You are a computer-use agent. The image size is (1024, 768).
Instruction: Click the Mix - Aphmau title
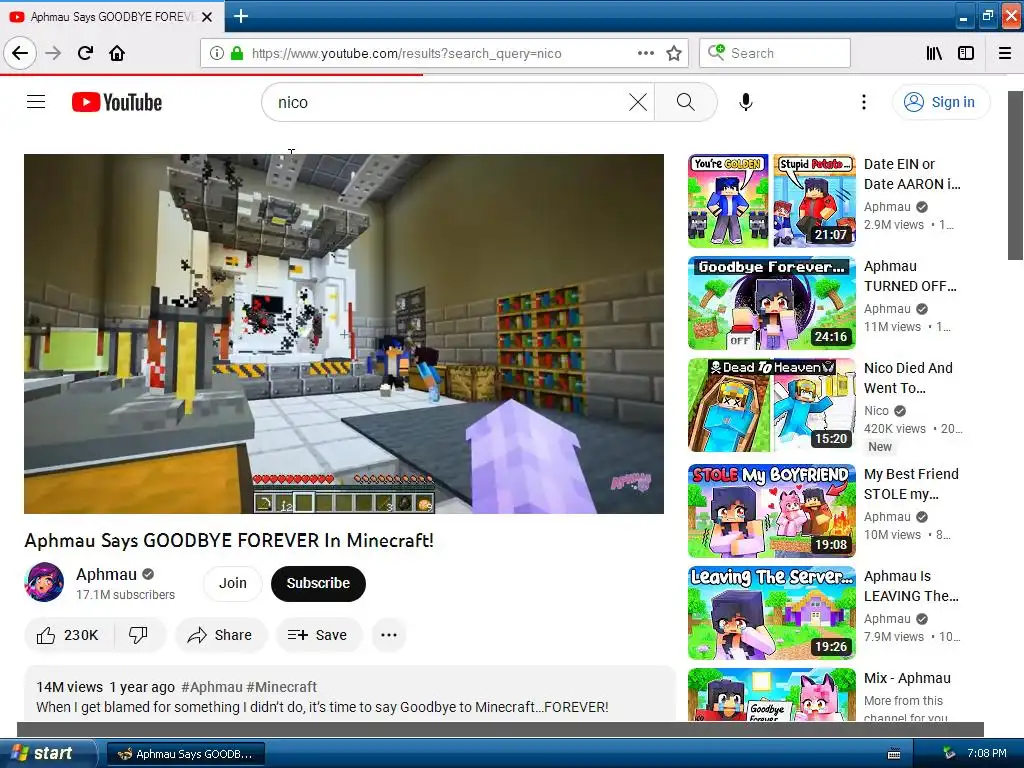(907, 678)
